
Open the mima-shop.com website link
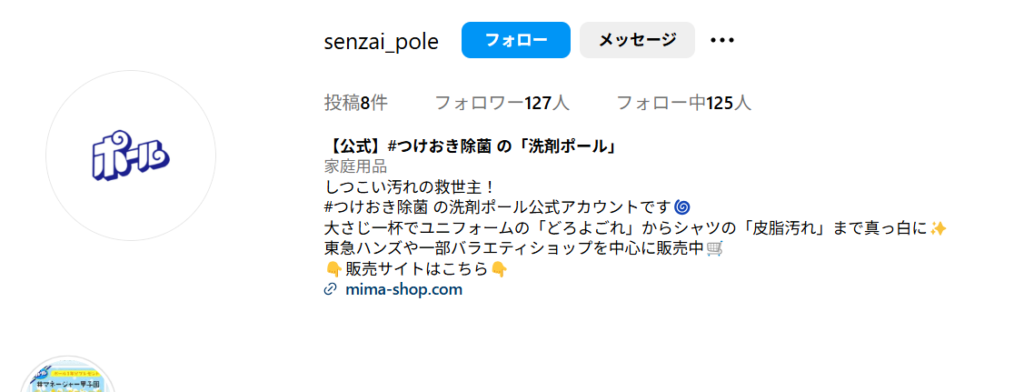coord(404,289)
